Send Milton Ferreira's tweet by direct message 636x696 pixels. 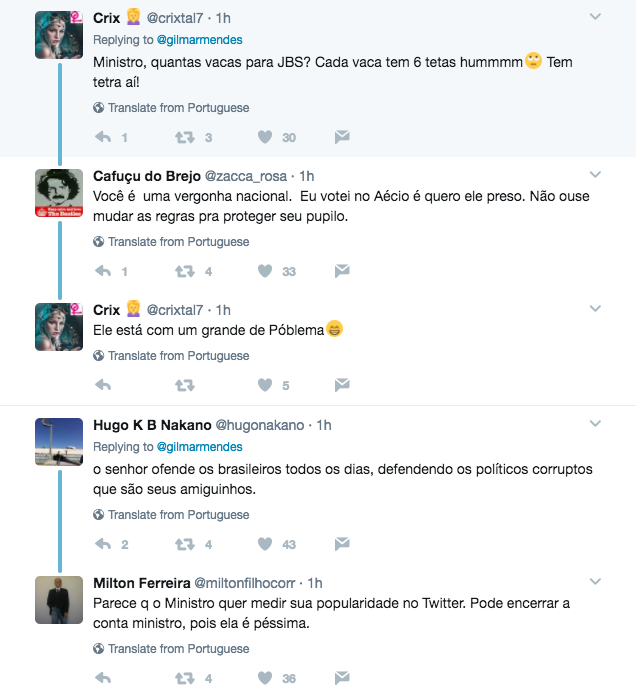click(x=341, y=678)
